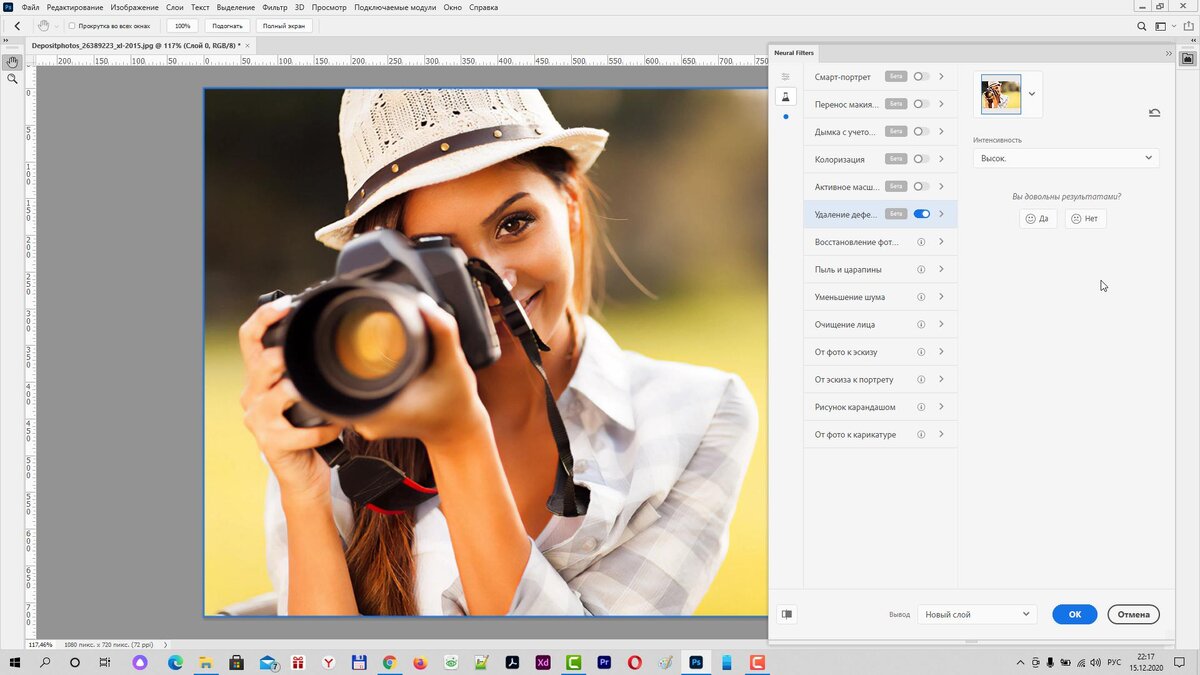Open the Интенсивность dropdown set to Высок.
Screen dimensions: 1200x675
pos(1065,158)
